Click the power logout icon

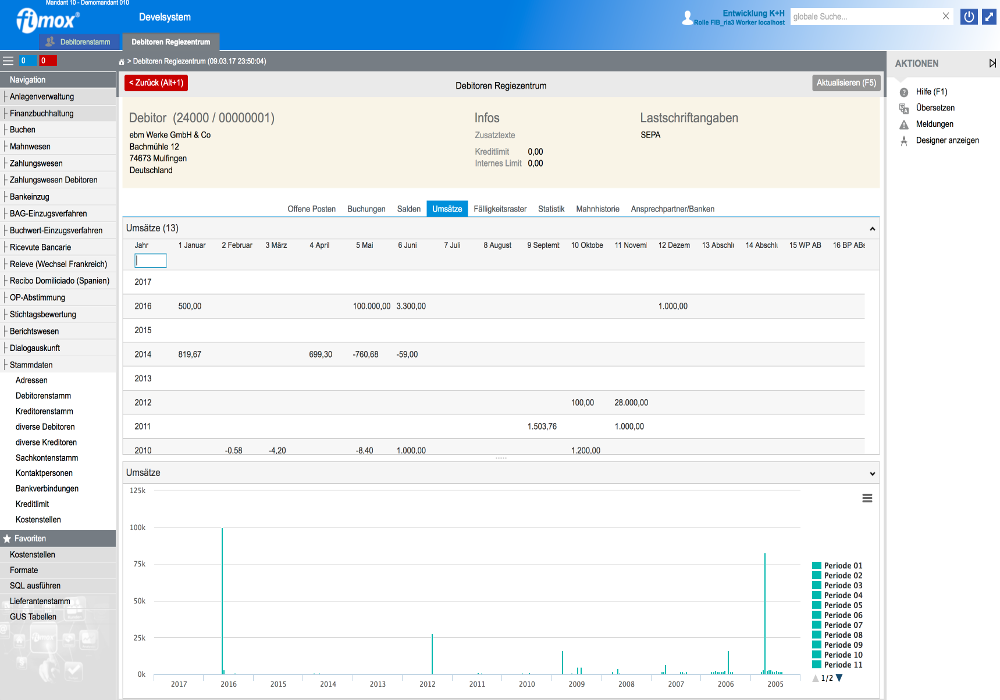968,17
